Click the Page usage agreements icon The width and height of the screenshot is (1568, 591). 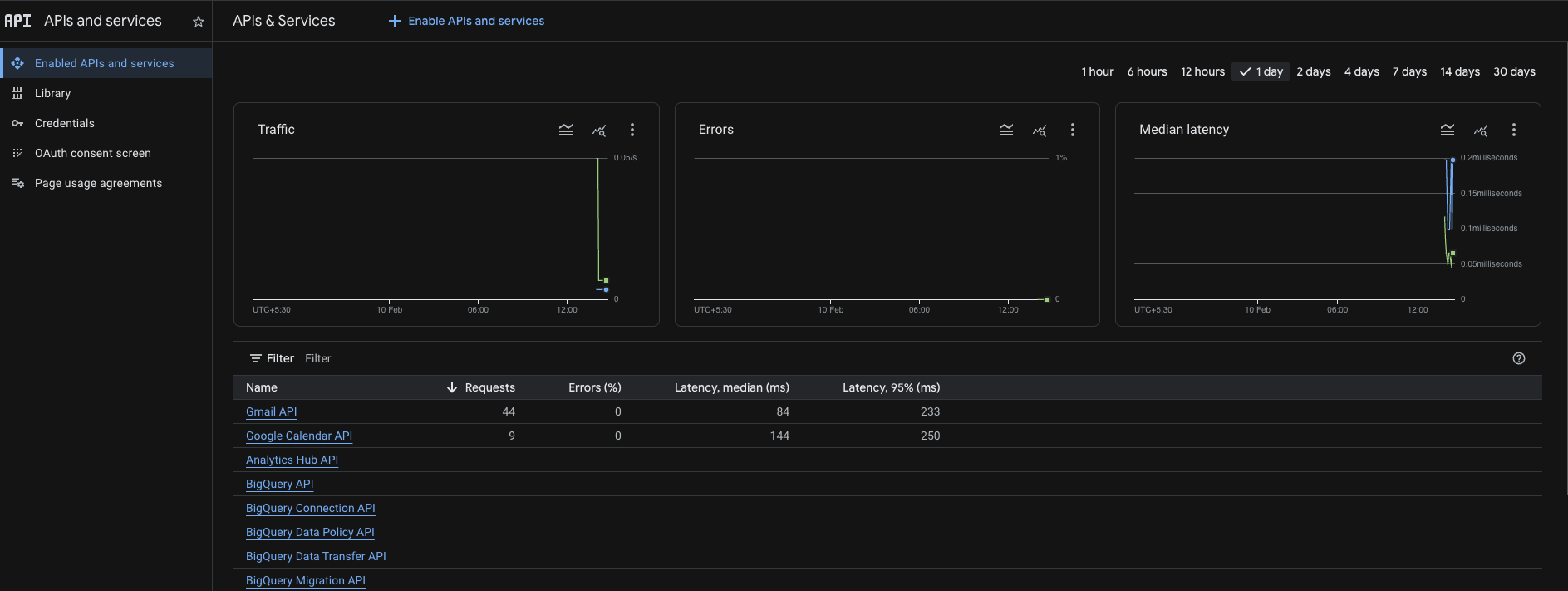click(x=17, y=183)
